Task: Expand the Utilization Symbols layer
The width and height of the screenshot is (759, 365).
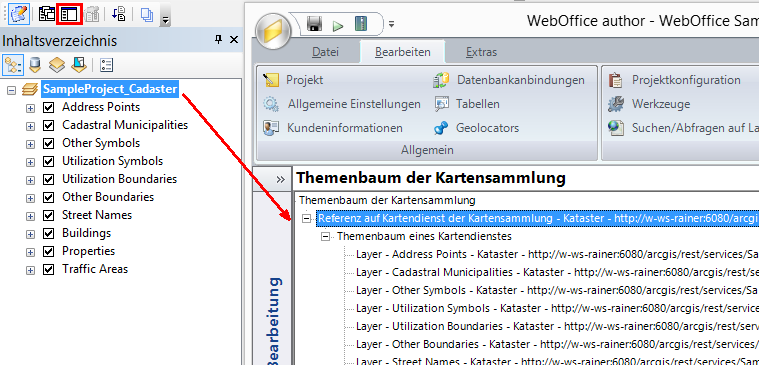Action: [30, 162]
